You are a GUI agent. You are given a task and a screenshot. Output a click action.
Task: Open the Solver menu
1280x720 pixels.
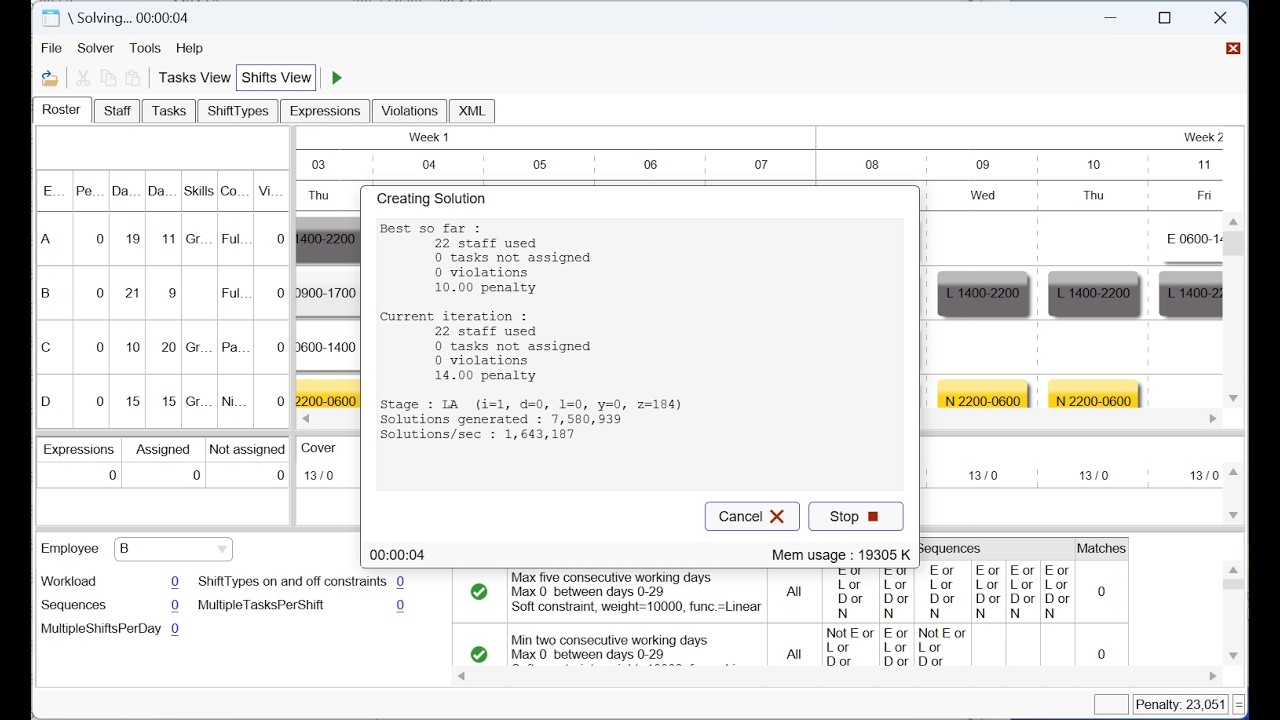pyautogui.click(x=96, y=48)
